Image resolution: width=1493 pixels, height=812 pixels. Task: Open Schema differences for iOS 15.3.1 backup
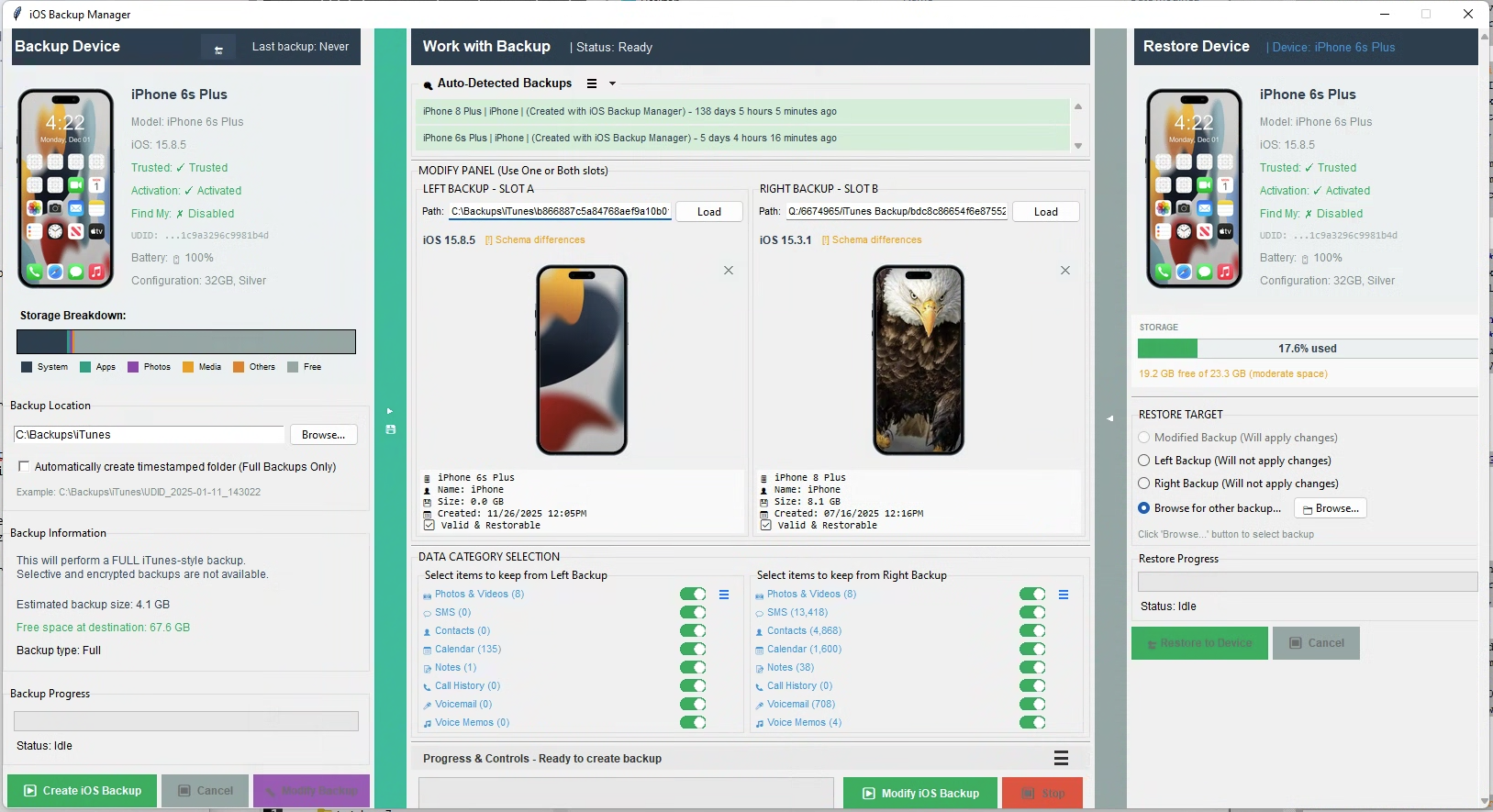[x=872, y=240]
